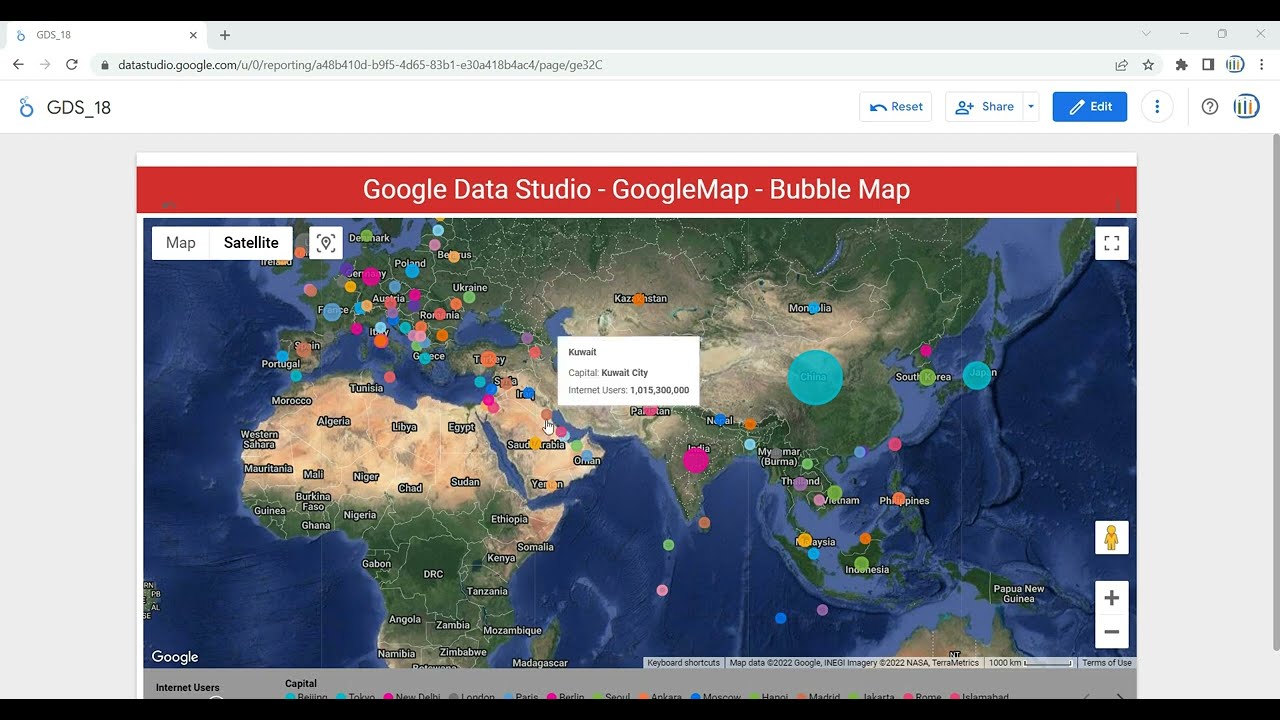Open the tab search chevron in title bar
This screenshot has height=720, width=1280.
tap(1146, 34)
